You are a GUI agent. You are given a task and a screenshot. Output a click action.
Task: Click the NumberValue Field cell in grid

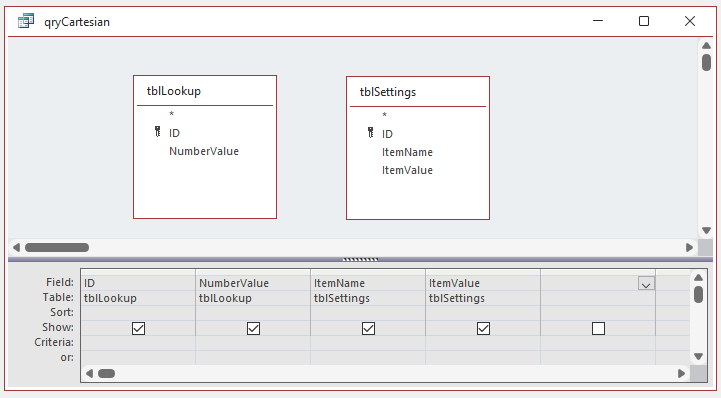(253, 283)
